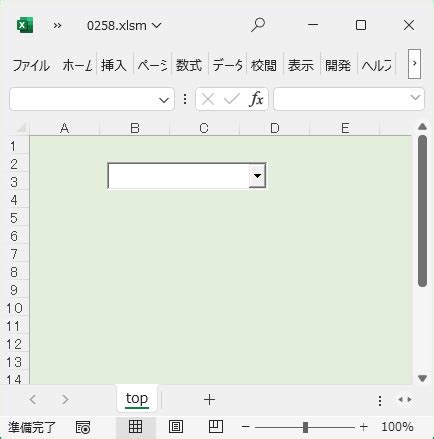This screenshot has height=439, width=434.
Task: Expand the formula bar chevron
Action: click(x=415, y=98)
